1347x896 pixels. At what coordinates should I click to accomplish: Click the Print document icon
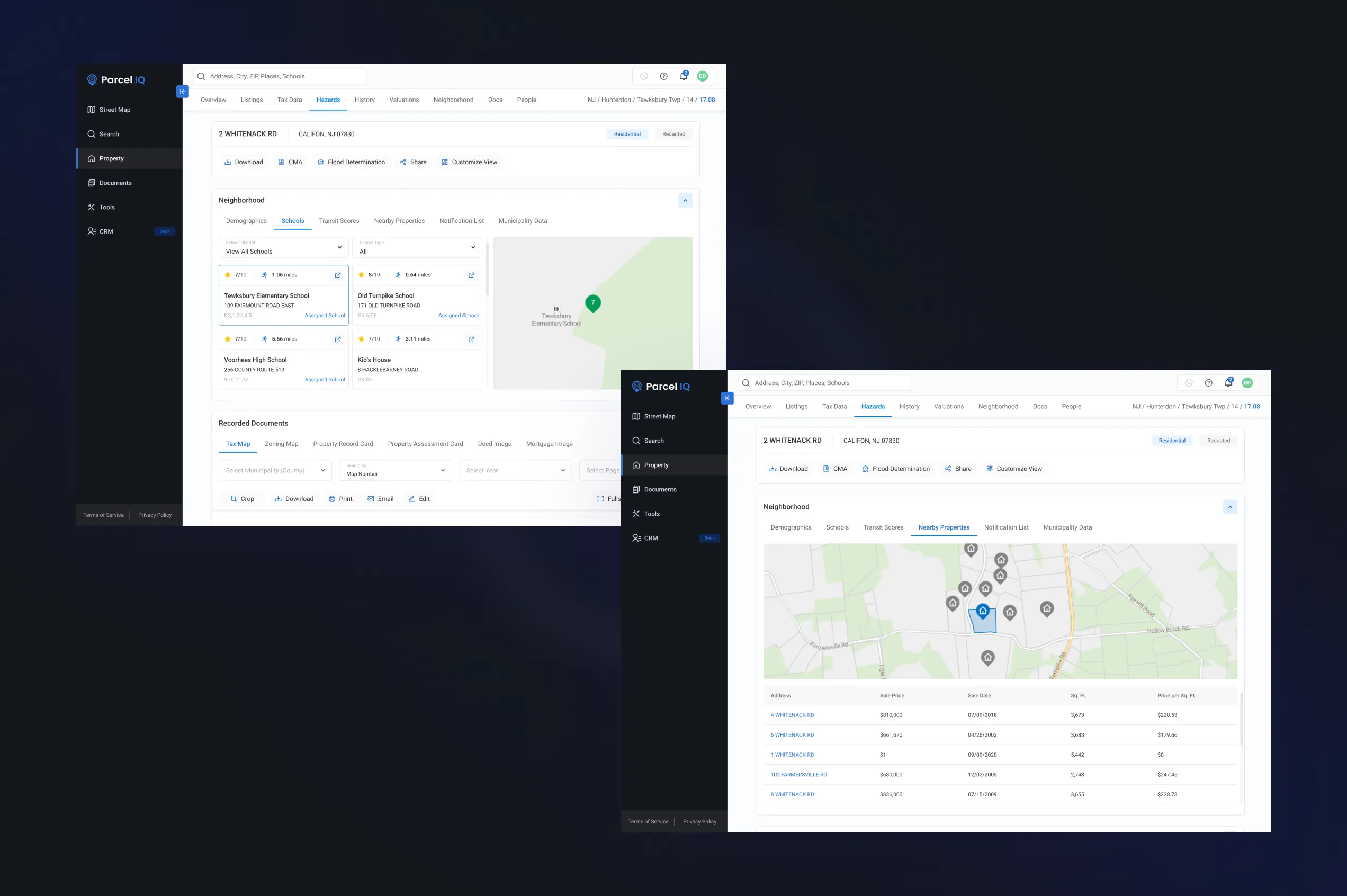click(x=332, y=499)
